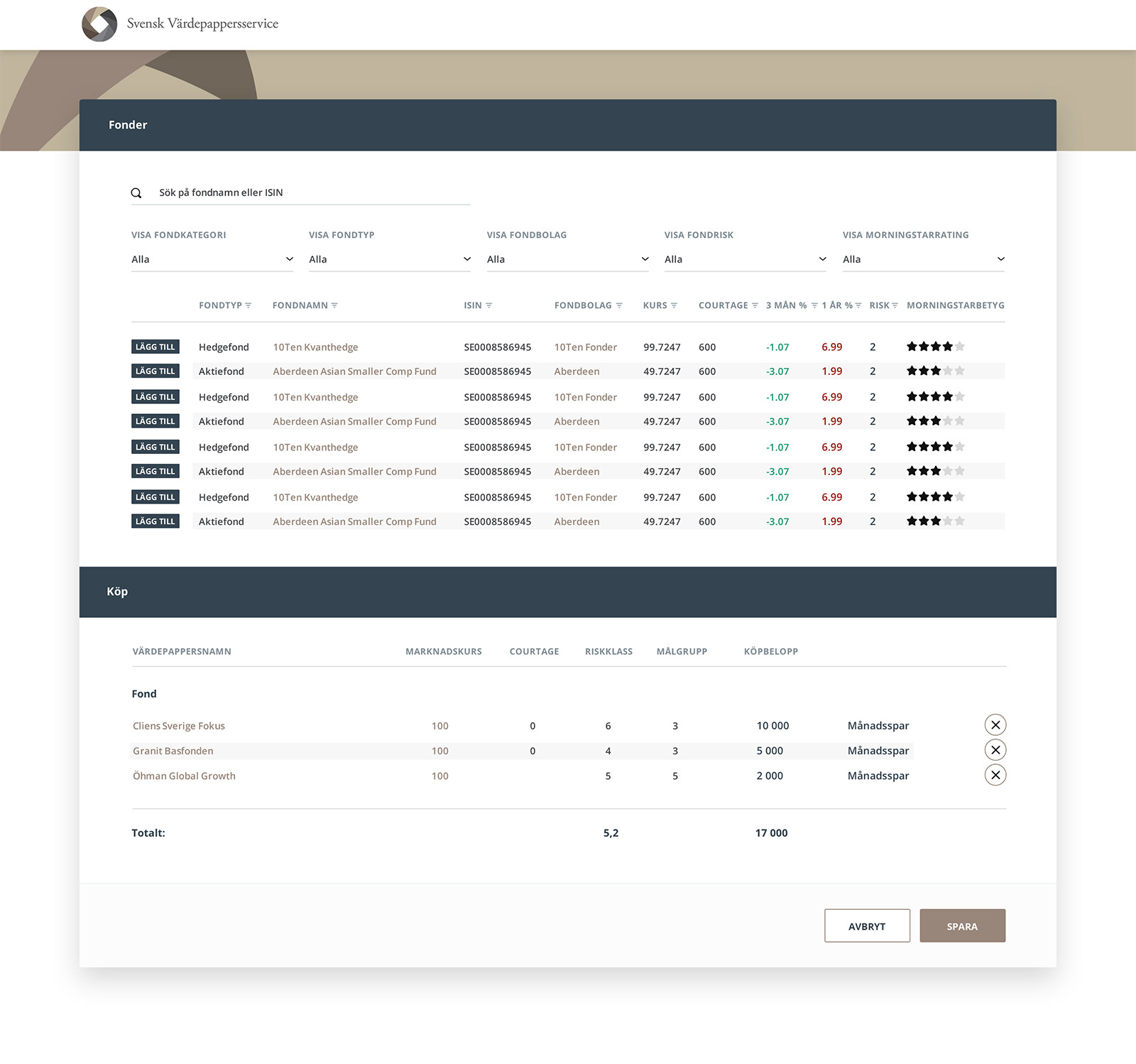Screen dimensions: 1136x1064
Task: Click LÄGG TILL for last Aberdeen Asian row
Action: [x=155, y=521]
